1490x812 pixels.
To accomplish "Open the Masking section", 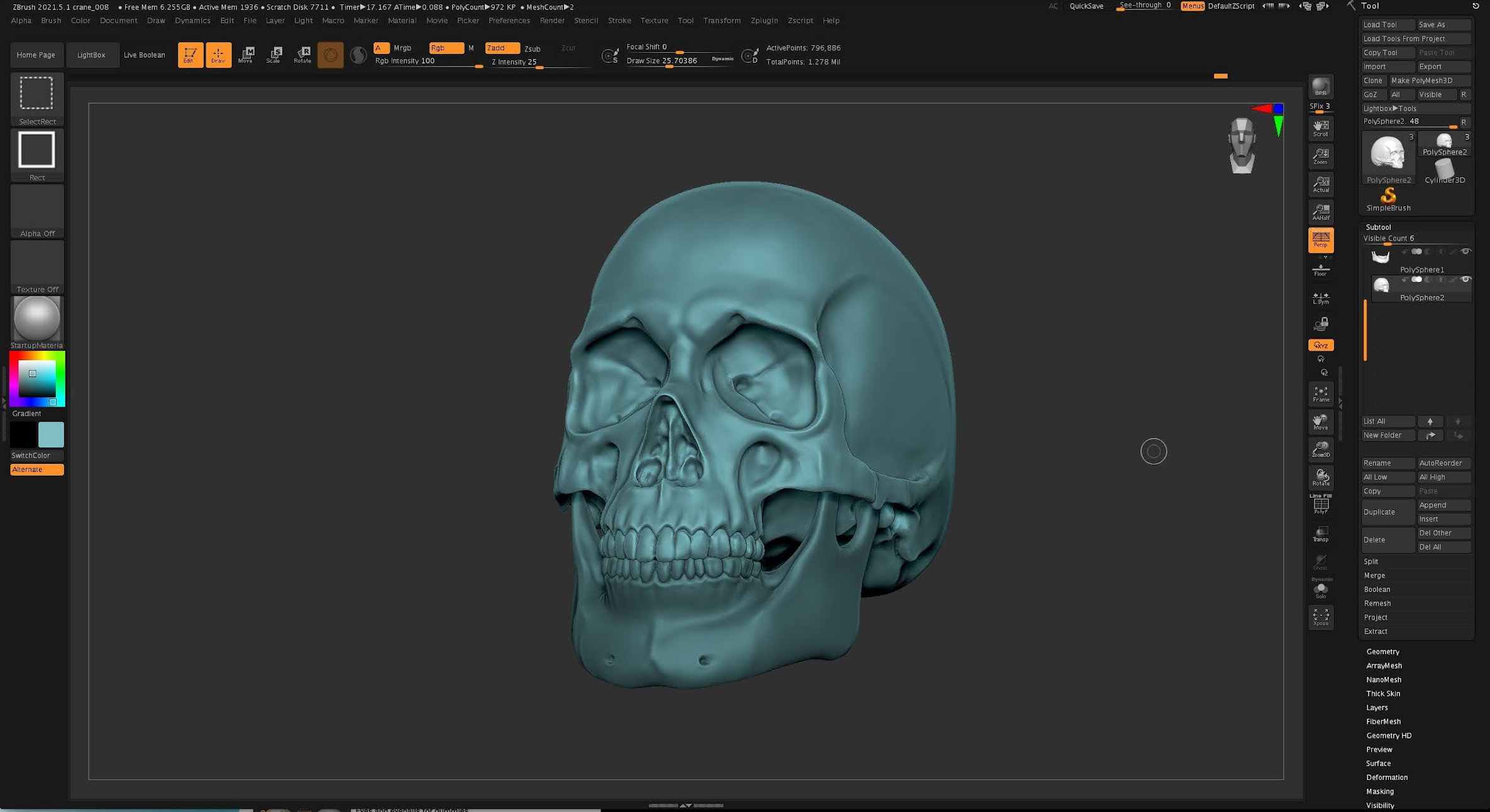I will (1379, 791).
